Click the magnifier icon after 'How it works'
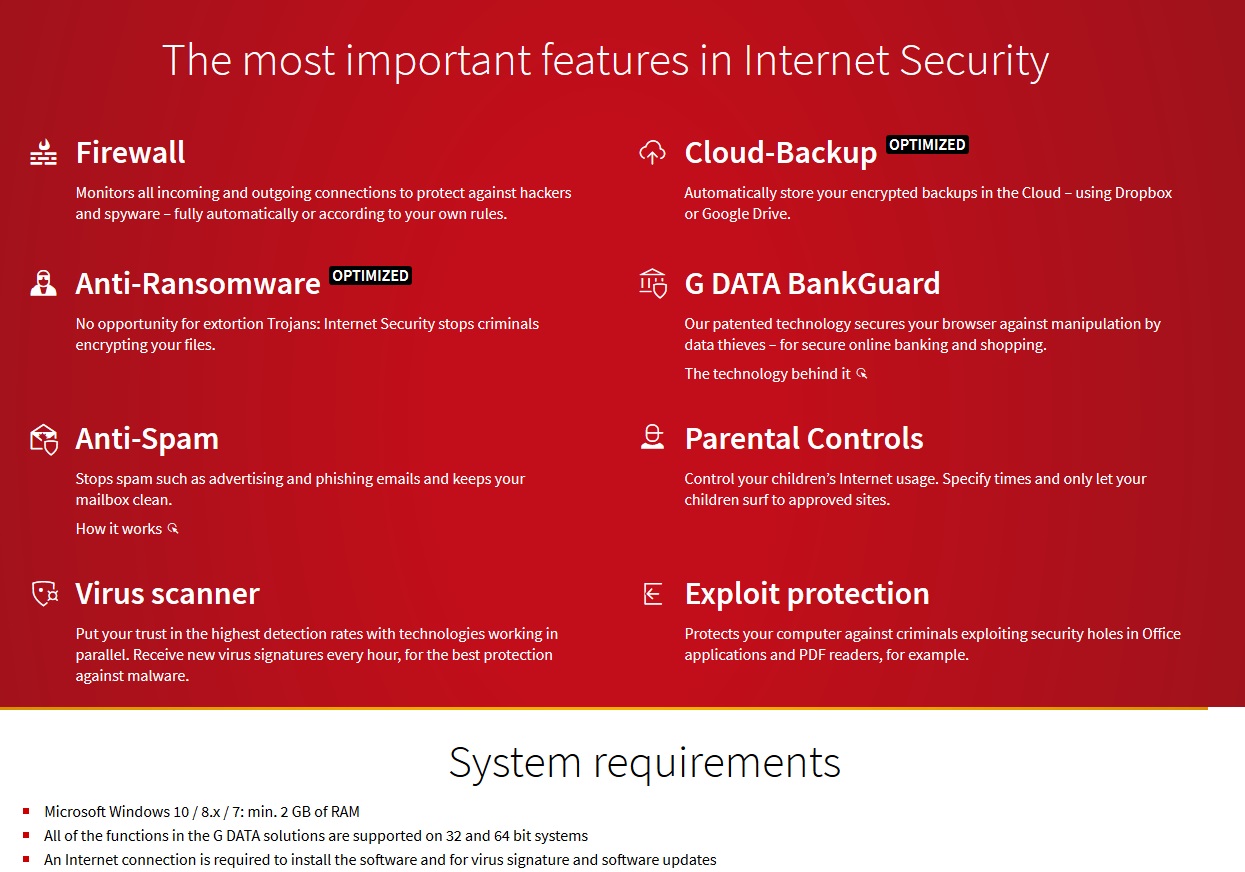1245x872 pixels. (173, 529)
